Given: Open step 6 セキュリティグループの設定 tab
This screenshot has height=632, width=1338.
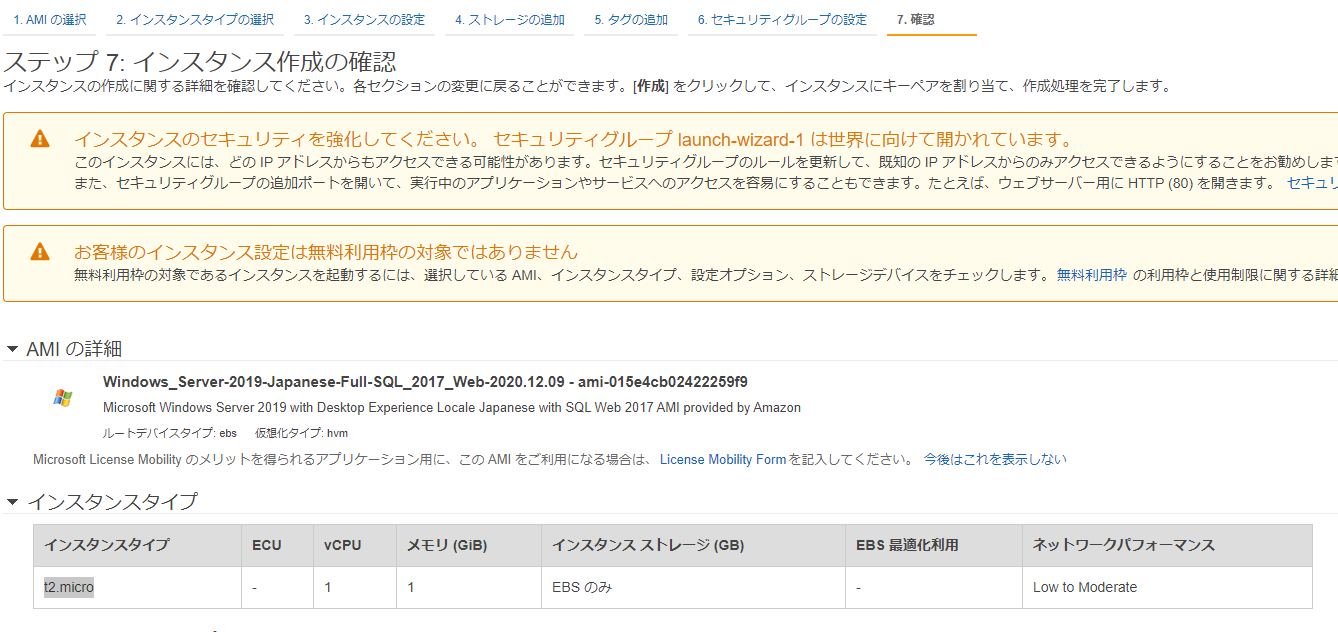Looking at the screenshot, I should 782,19.
